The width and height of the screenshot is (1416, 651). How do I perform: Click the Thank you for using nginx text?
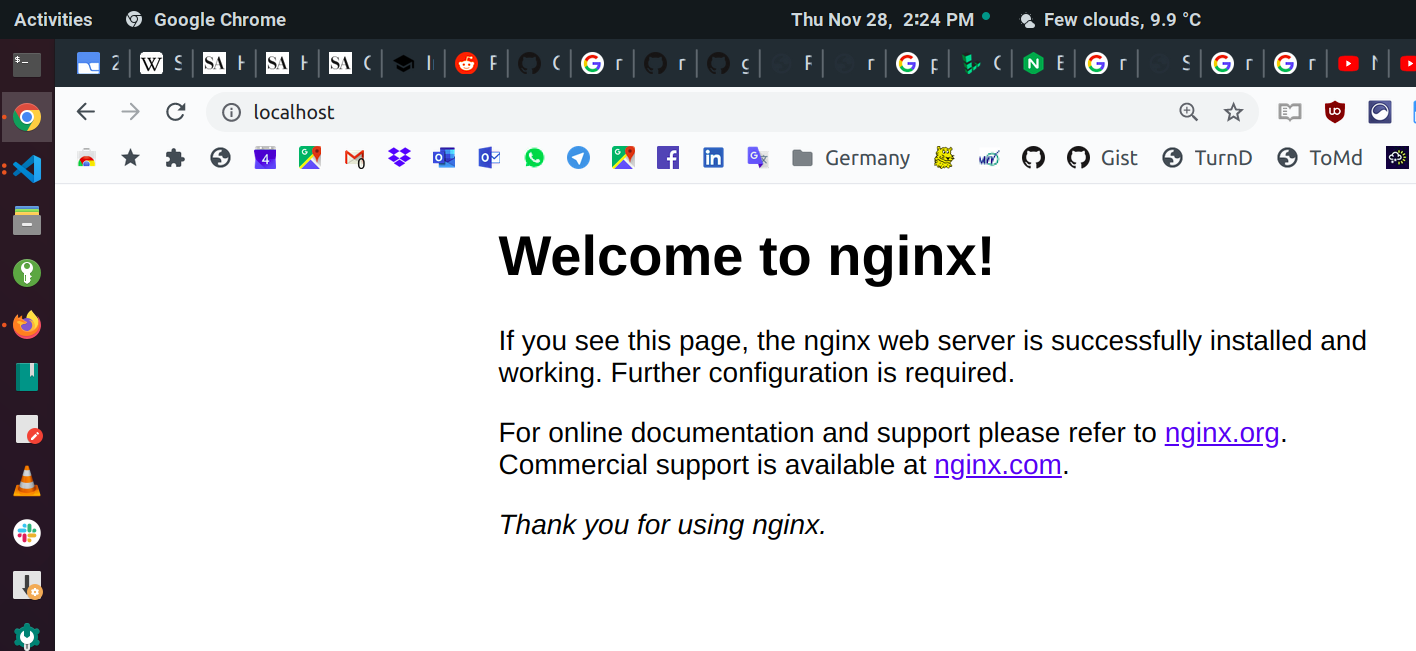663,525
